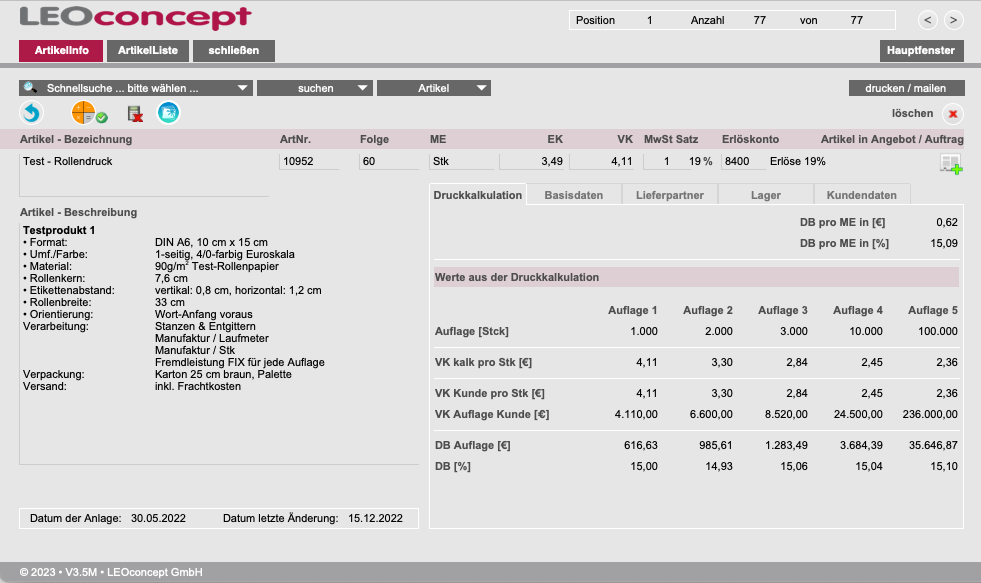The width and height of the screenshot is (981, 583).
Task: Add article to Angebot/Auftrag via plus icon
Action: 951,165
